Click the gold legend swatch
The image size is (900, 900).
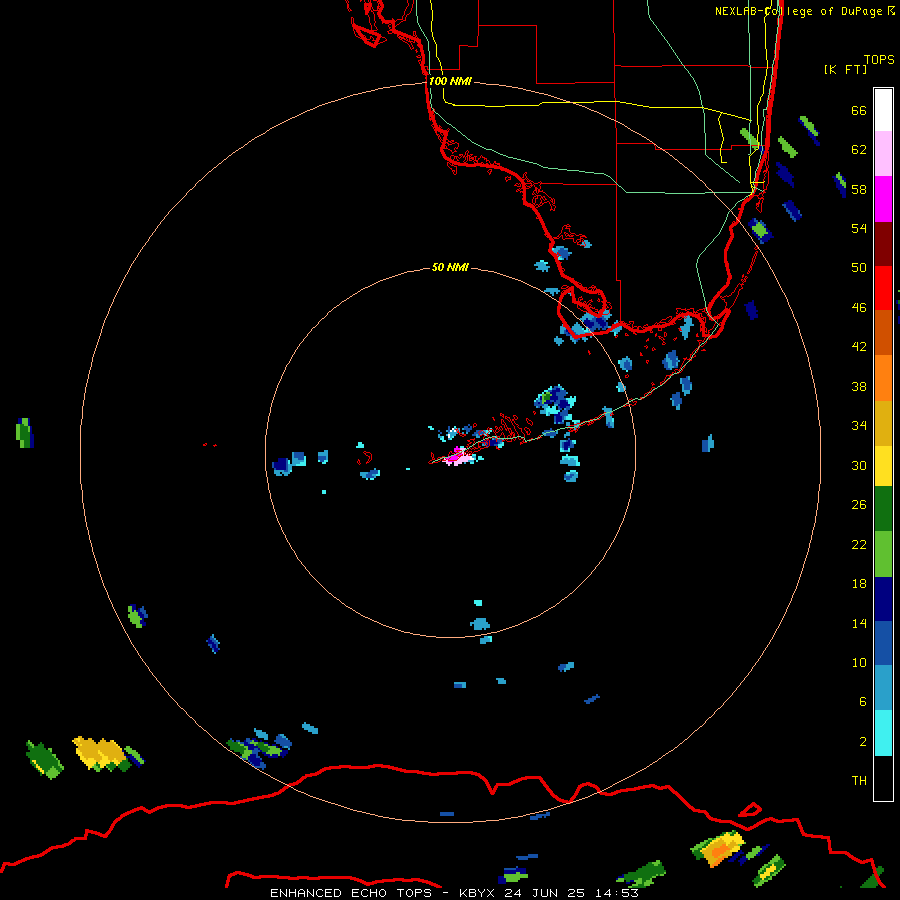pyautogui.click(x=883, y=423)
